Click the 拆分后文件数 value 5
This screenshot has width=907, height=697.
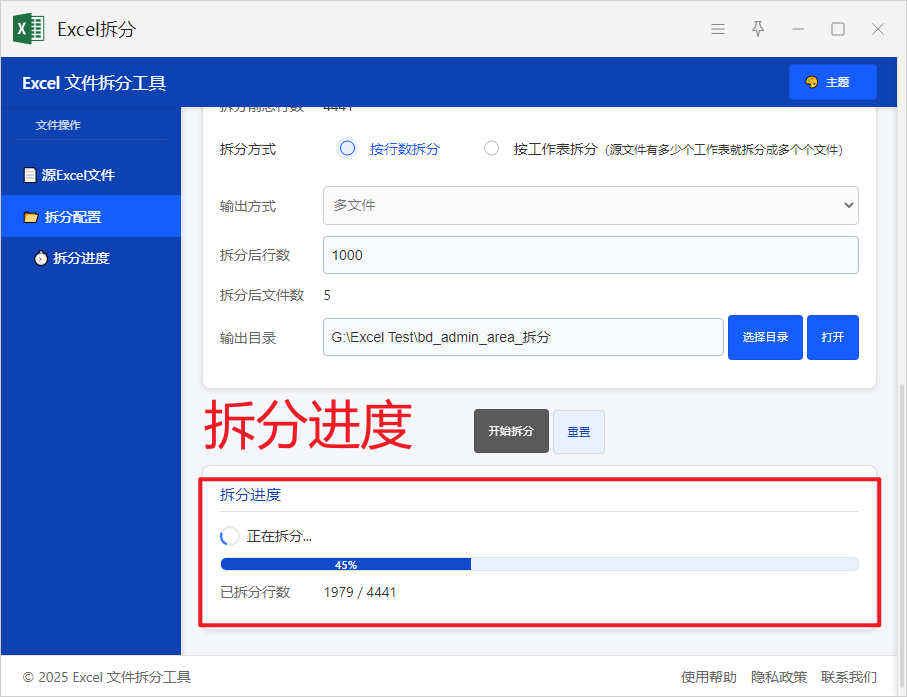coord(327,296)
